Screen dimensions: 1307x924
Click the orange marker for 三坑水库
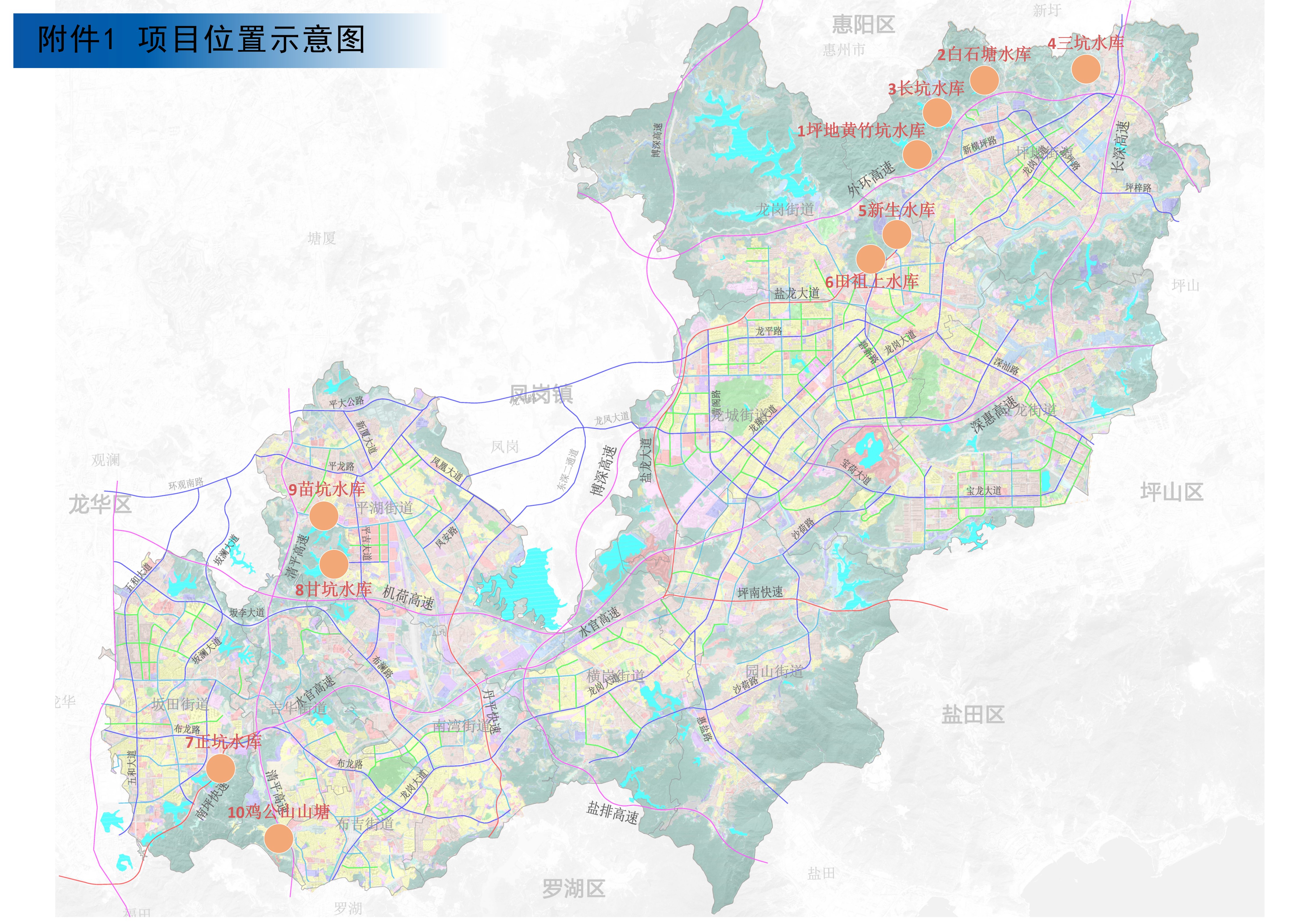tap(1086, 69)
